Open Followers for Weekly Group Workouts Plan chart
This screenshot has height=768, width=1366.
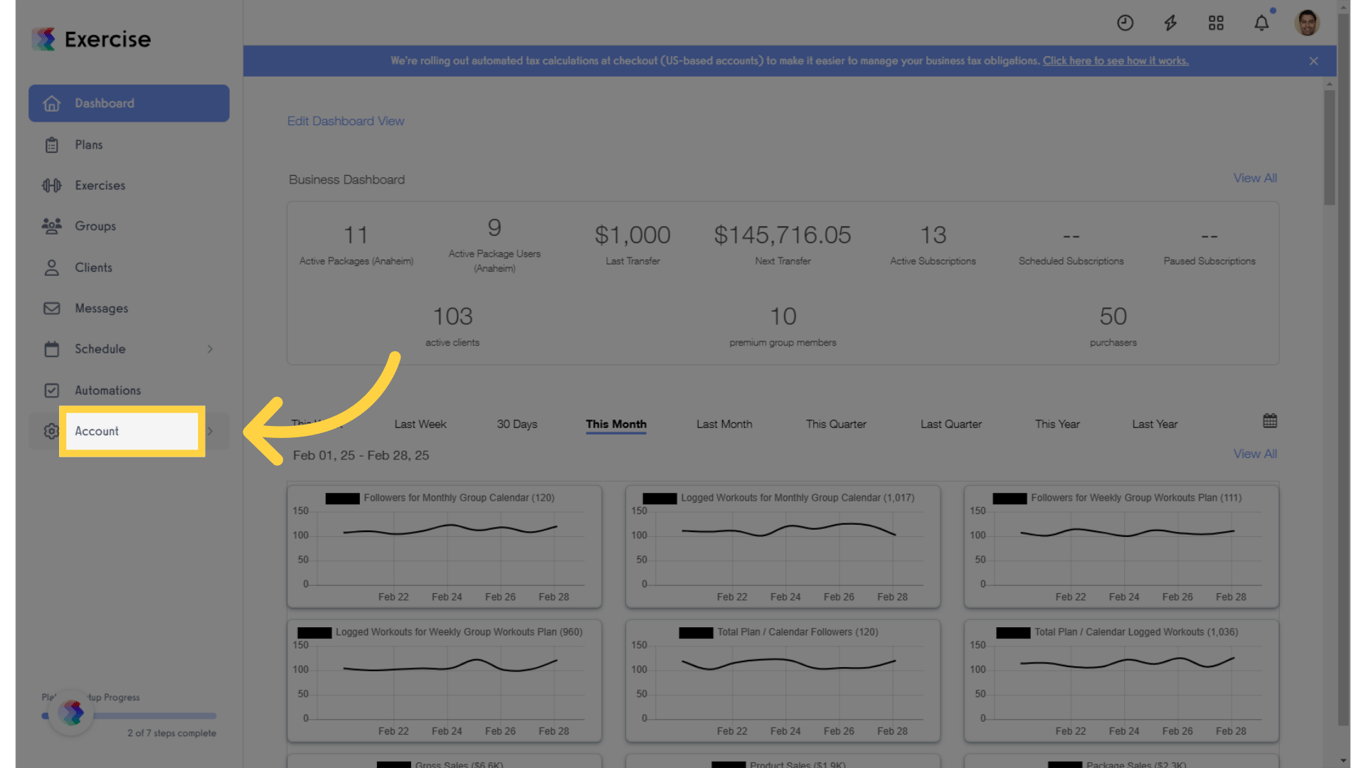(1121, 547)
